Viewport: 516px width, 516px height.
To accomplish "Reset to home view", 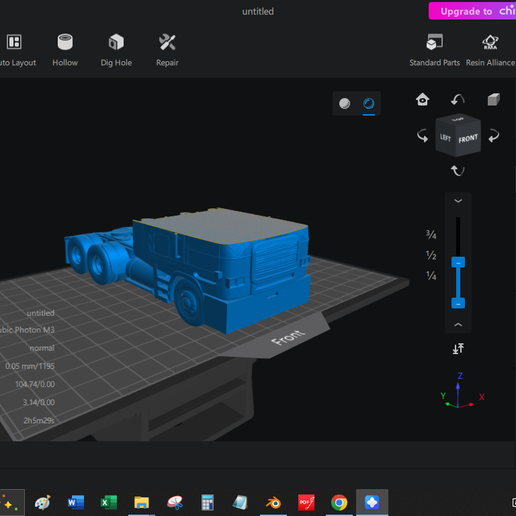I will [x=422, y=99].
